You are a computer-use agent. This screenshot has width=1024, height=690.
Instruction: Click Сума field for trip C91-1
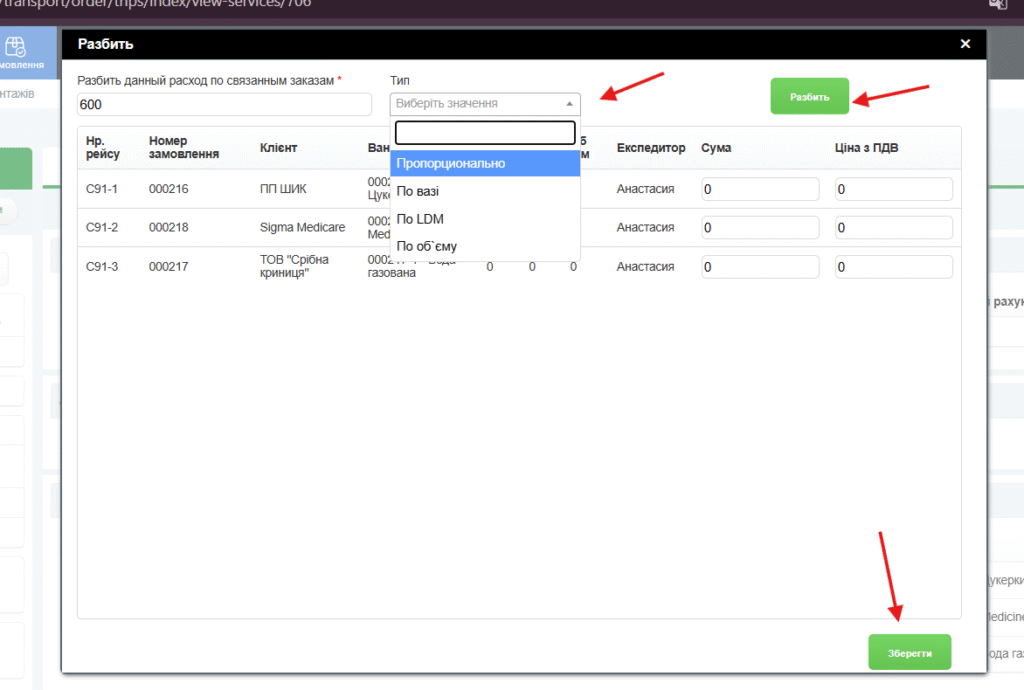(760, 189)
